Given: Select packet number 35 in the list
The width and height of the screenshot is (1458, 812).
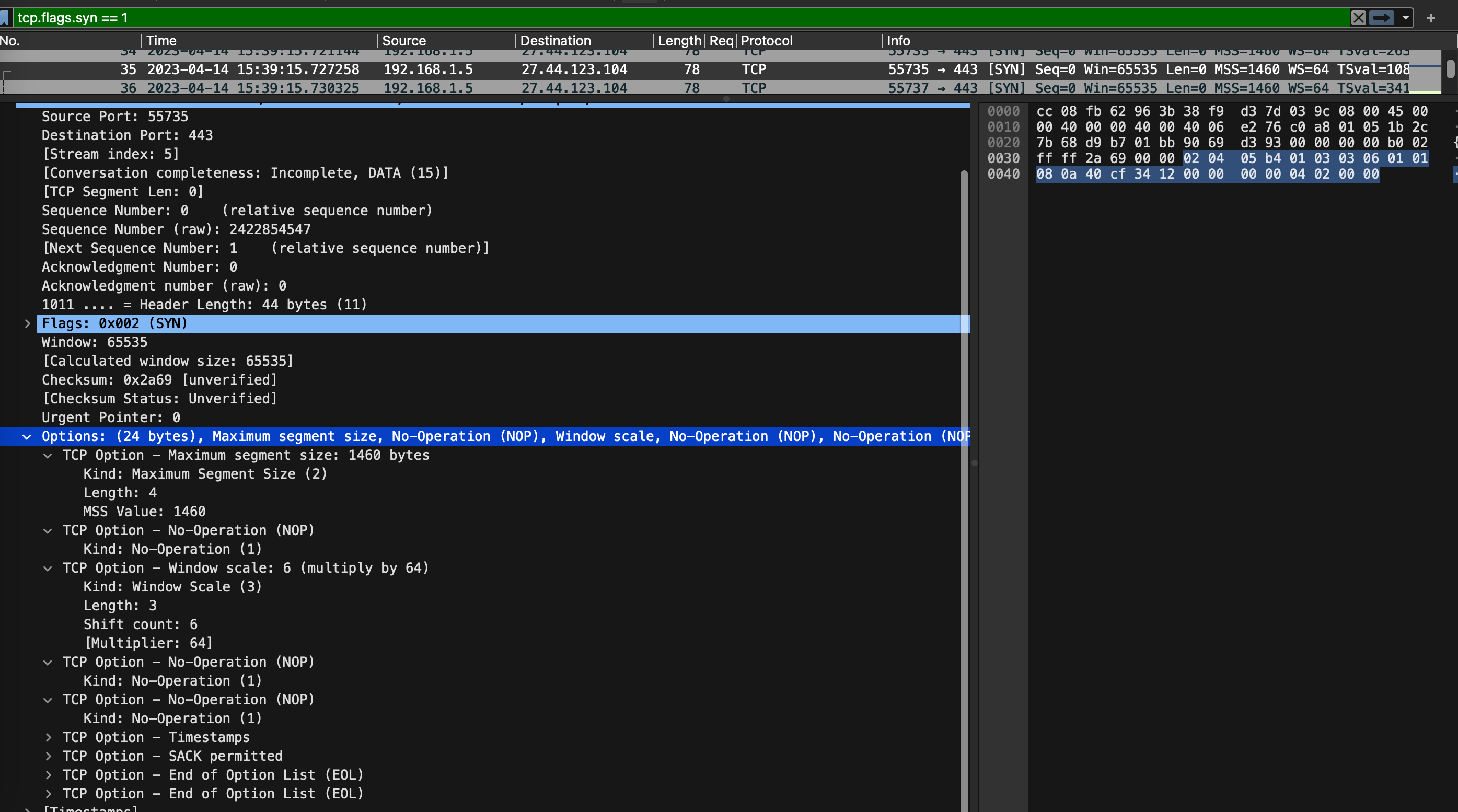Looking at the screenshot, I should point(704,69).
